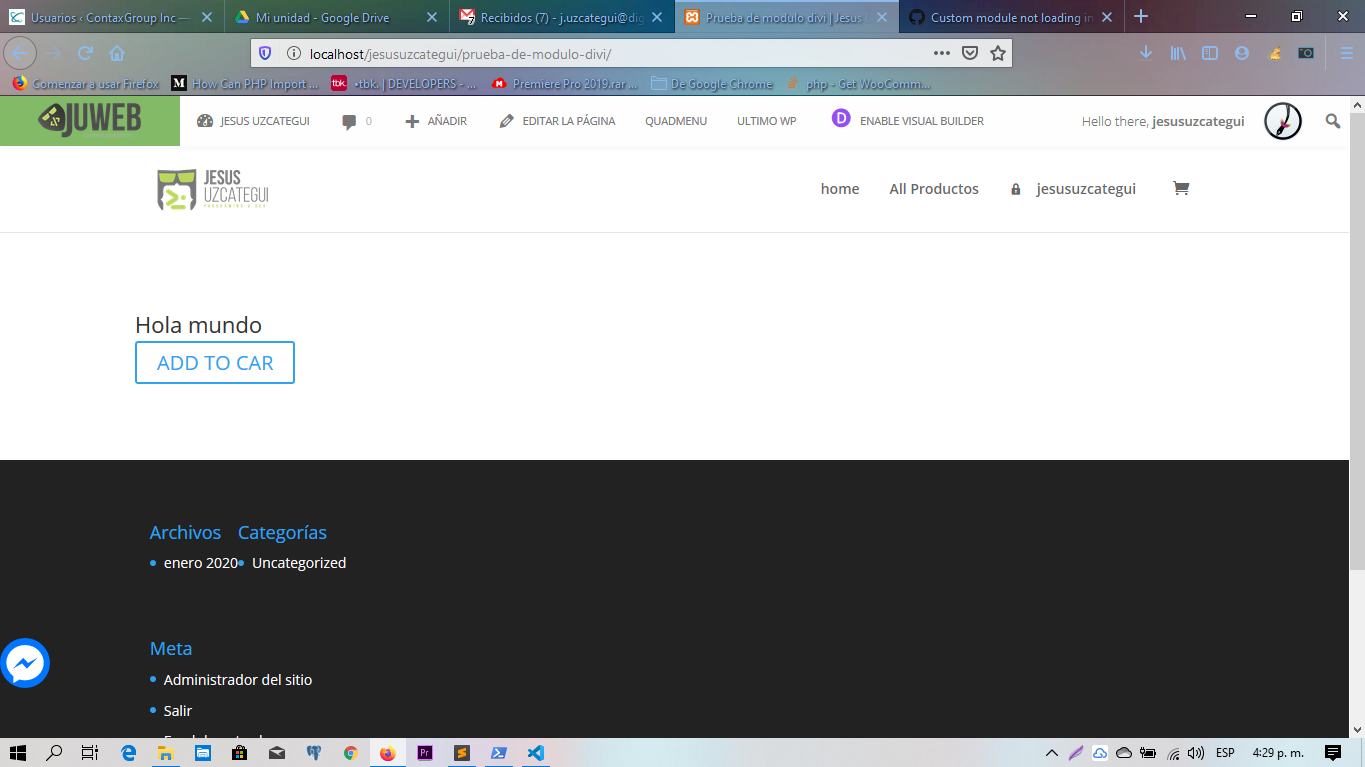Screen dimensions: 1365x767
Task: Click the padlock icon beside jesusuzcategui menu item
Action: [x=1015, y=189]
